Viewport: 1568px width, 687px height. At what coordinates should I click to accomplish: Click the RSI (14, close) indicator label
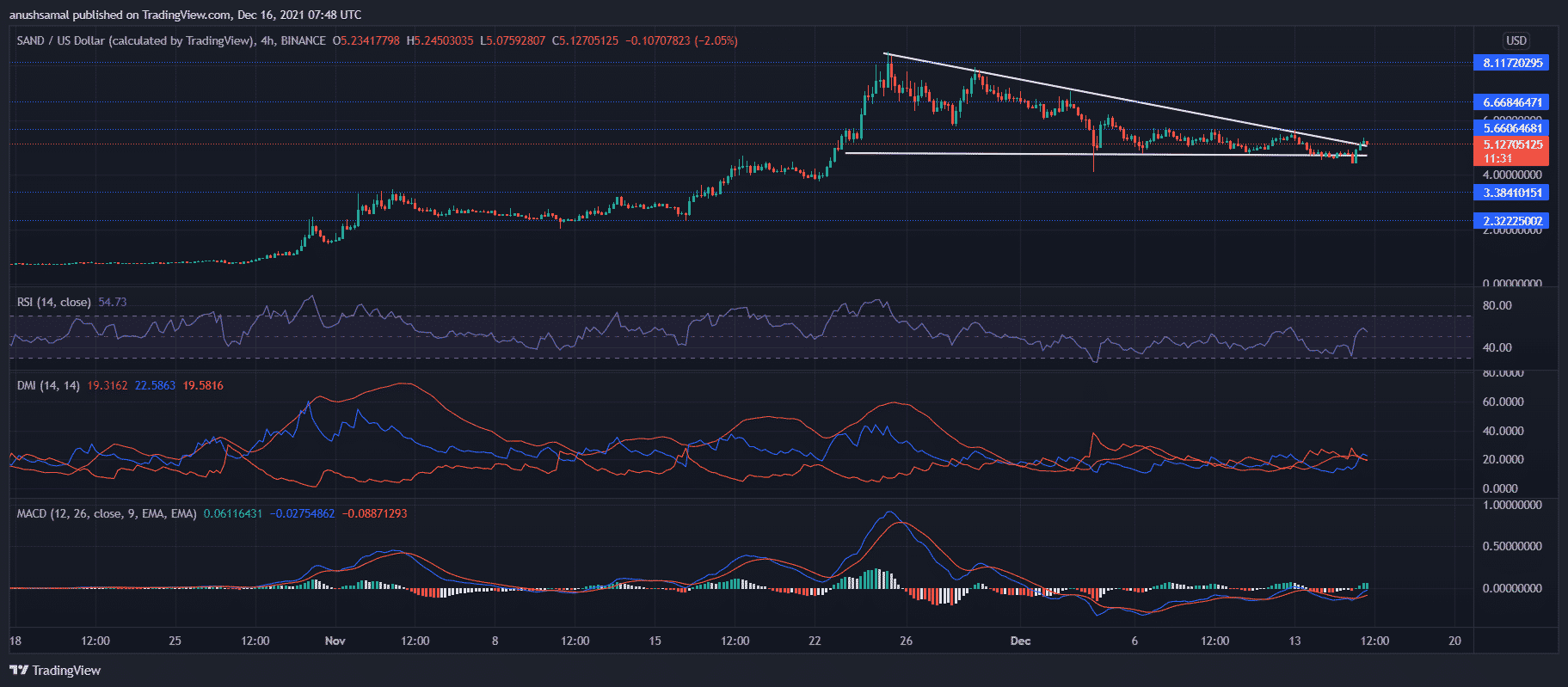[53, 302]
